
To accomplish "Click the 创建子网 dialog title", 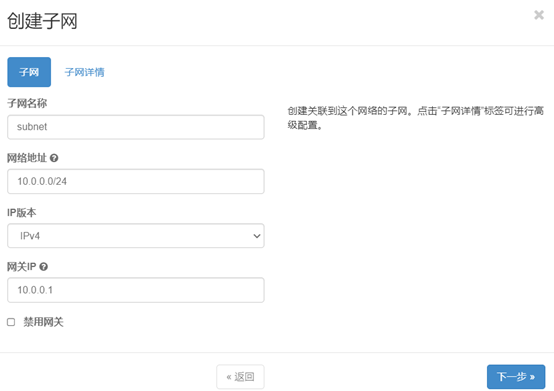I will [42, 21].
